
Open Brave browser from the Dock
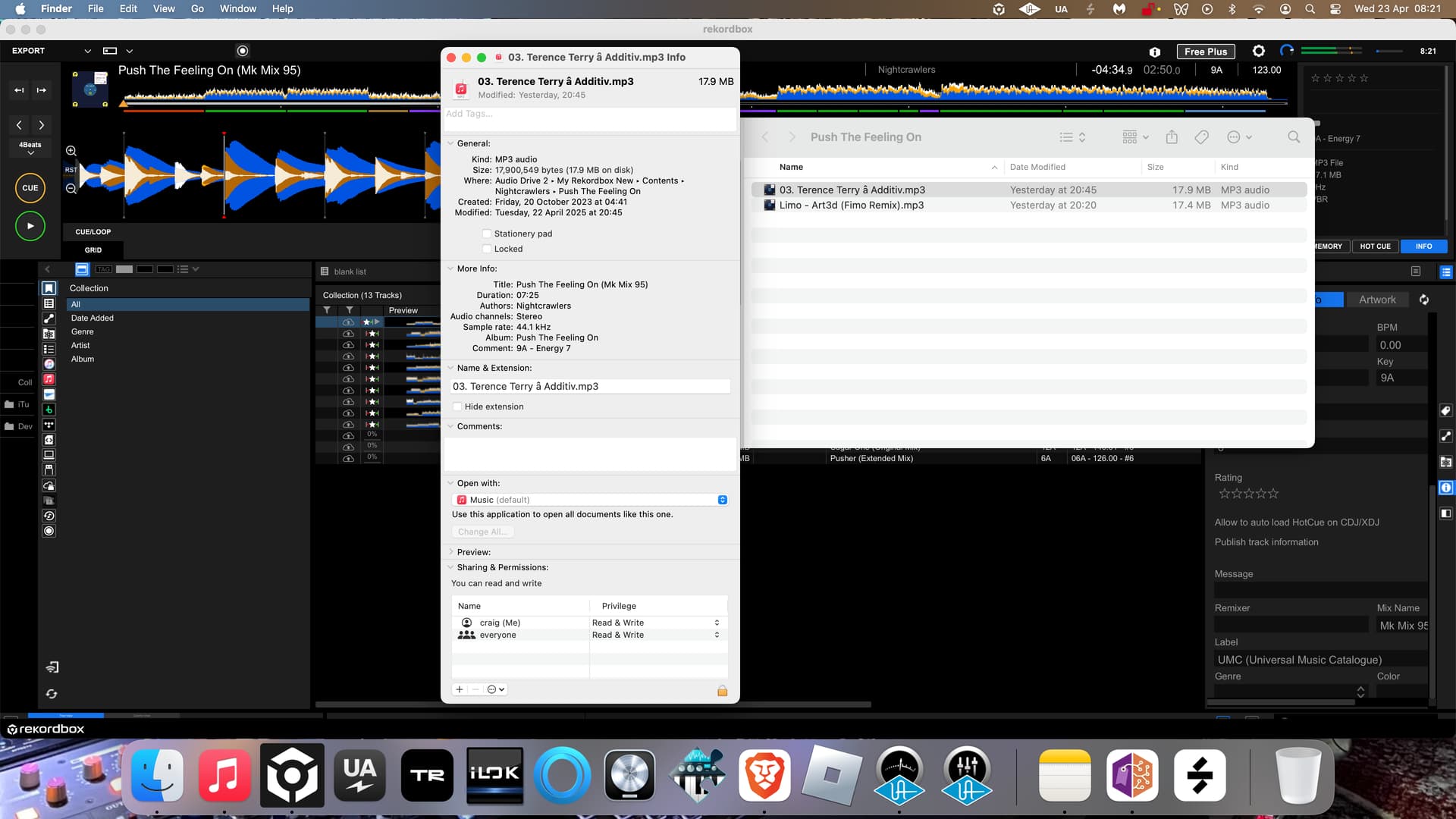764,775
